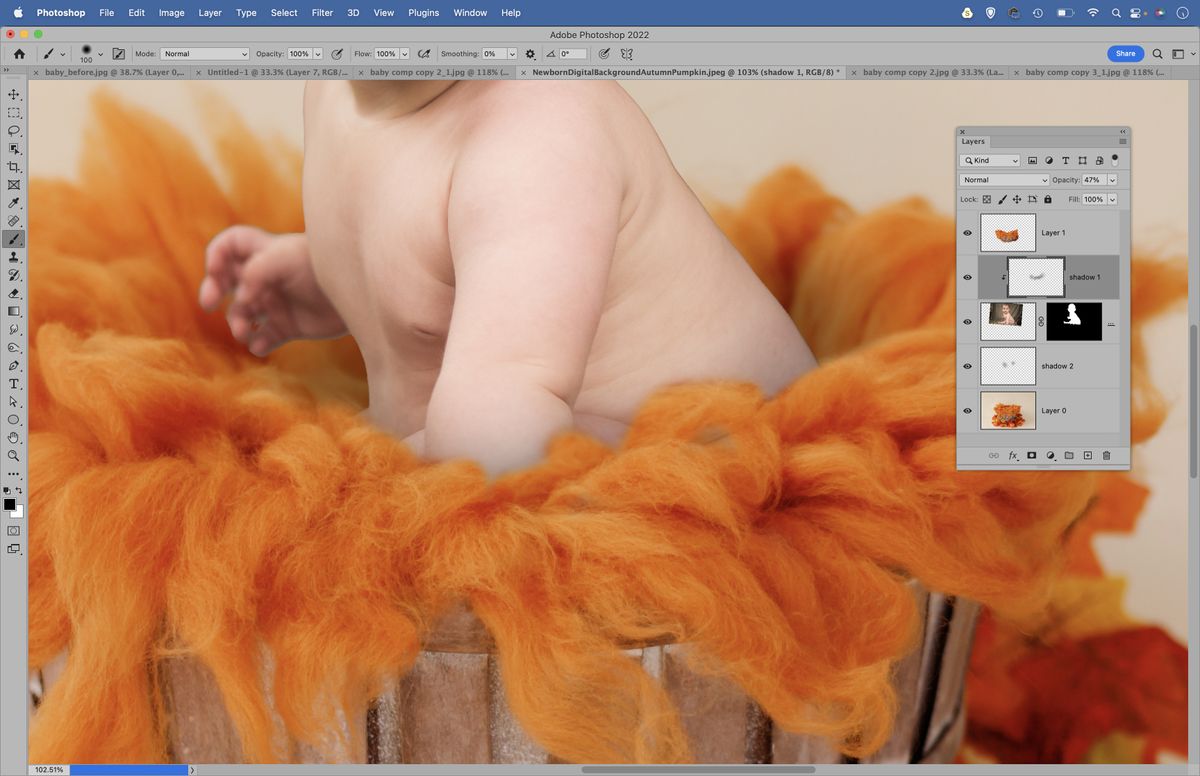Select the Dodge tool
Image resolution: width=1200 pixels, height=776 pixels.
(14, 347)
